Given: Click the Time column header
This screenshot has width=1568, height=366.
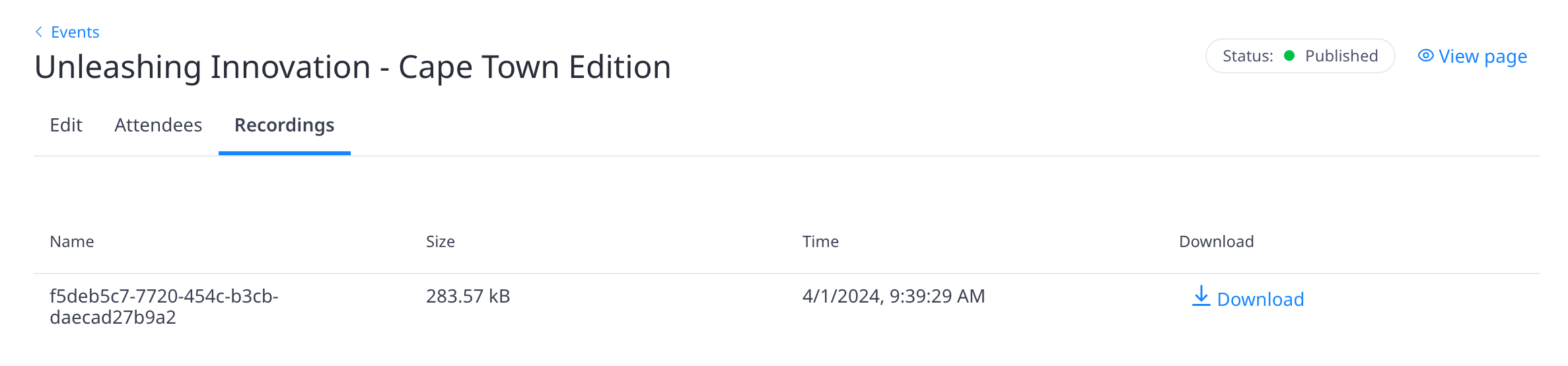Looking at the screenshot, I should (x=820, y=242).
